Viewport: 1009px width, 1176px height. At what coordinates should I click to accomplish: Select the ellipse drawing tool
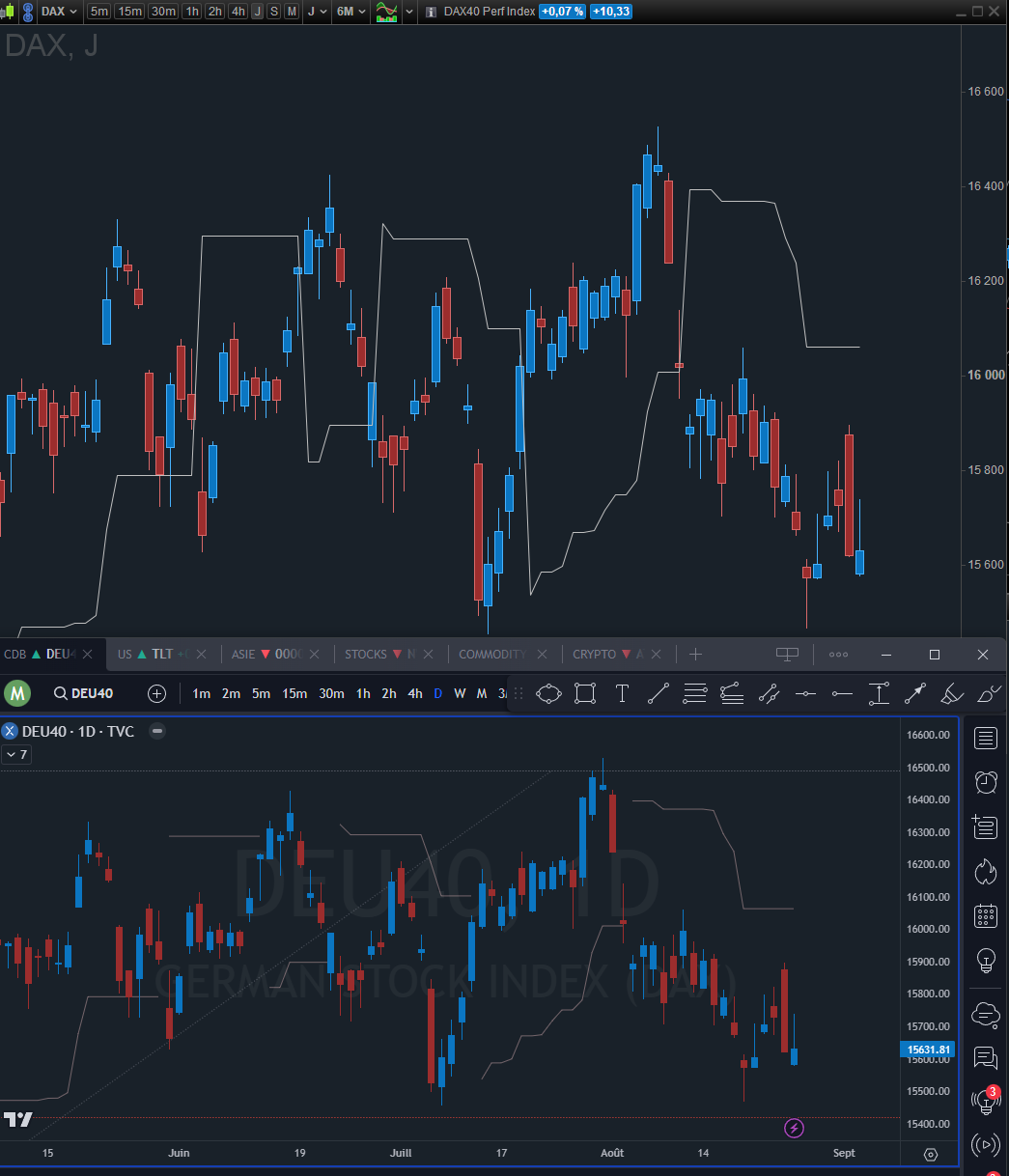pyautogui.click(x=548, y=693)
